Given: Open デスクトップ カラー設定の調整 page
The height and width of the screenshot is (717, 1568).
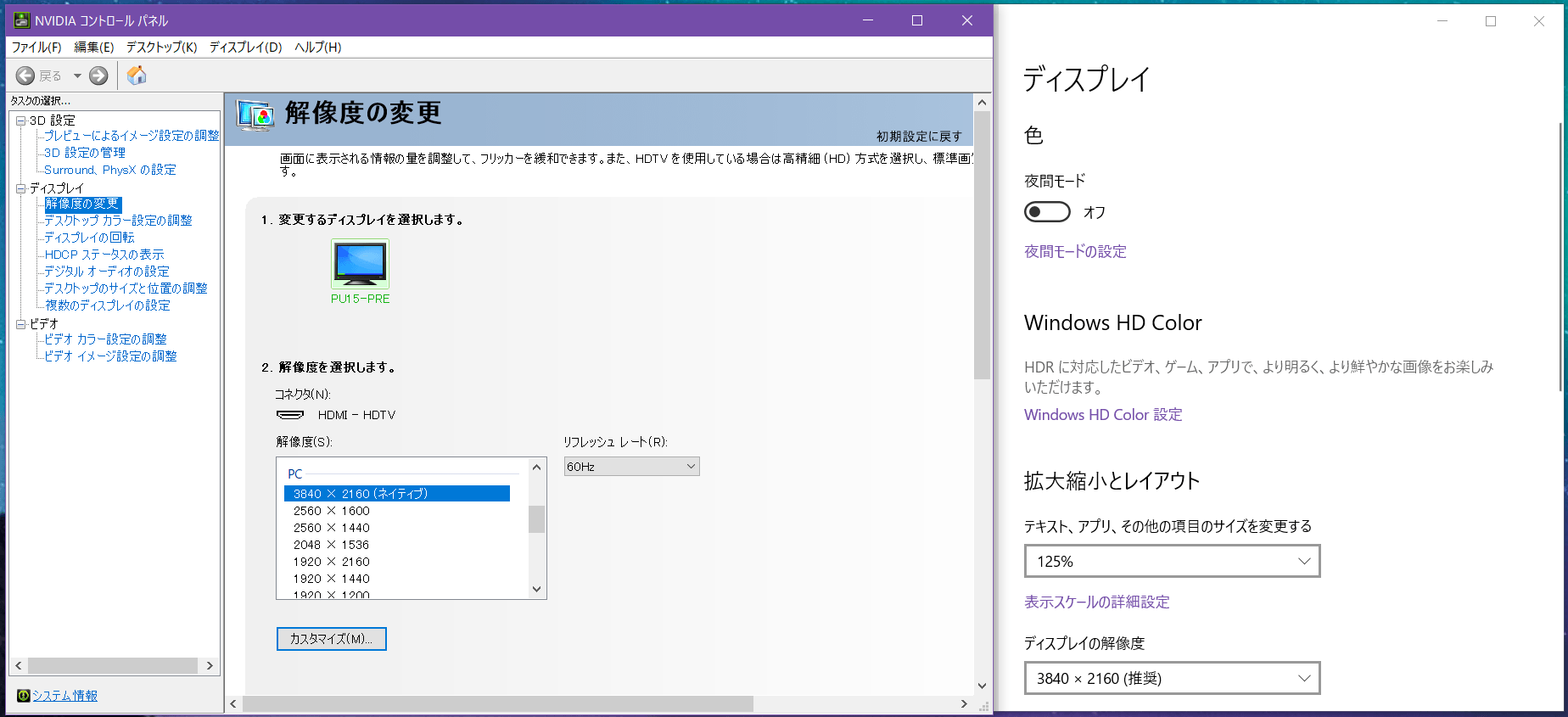Looking at the screenshot, I should (118, 221).
